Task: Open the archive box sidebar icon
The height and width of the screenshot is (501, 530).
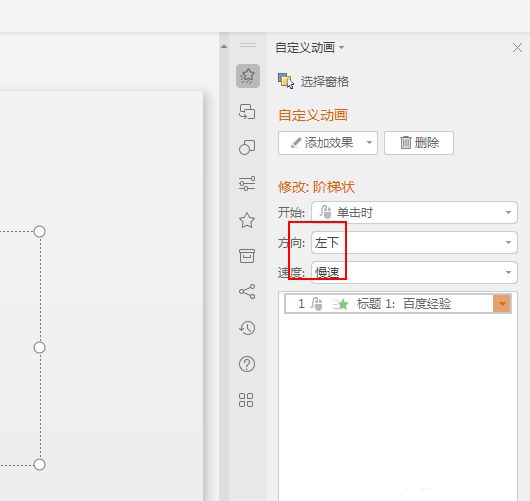Action: coord(247,256)
